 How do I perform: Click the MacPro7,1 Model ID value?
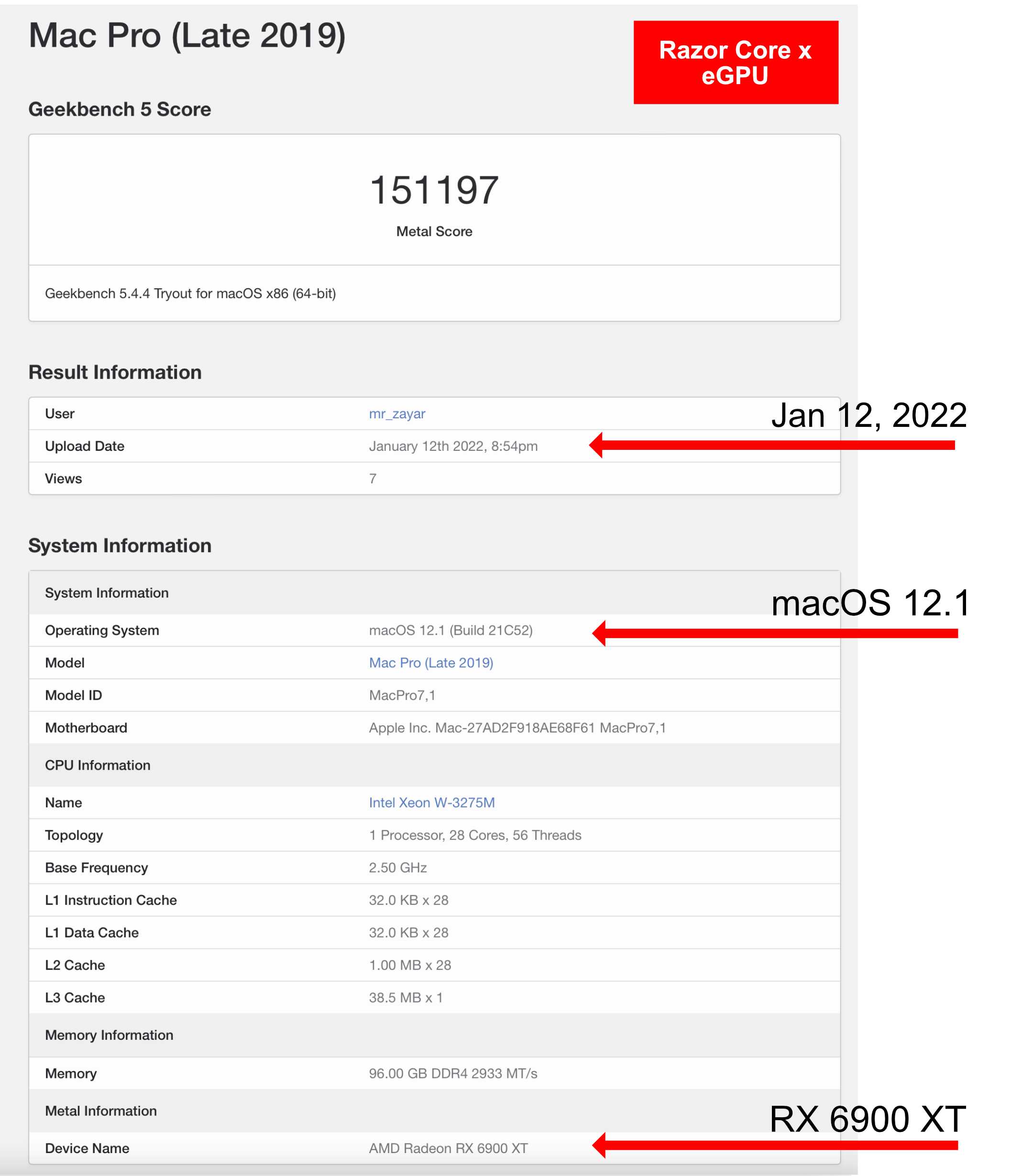pos(402,696)
